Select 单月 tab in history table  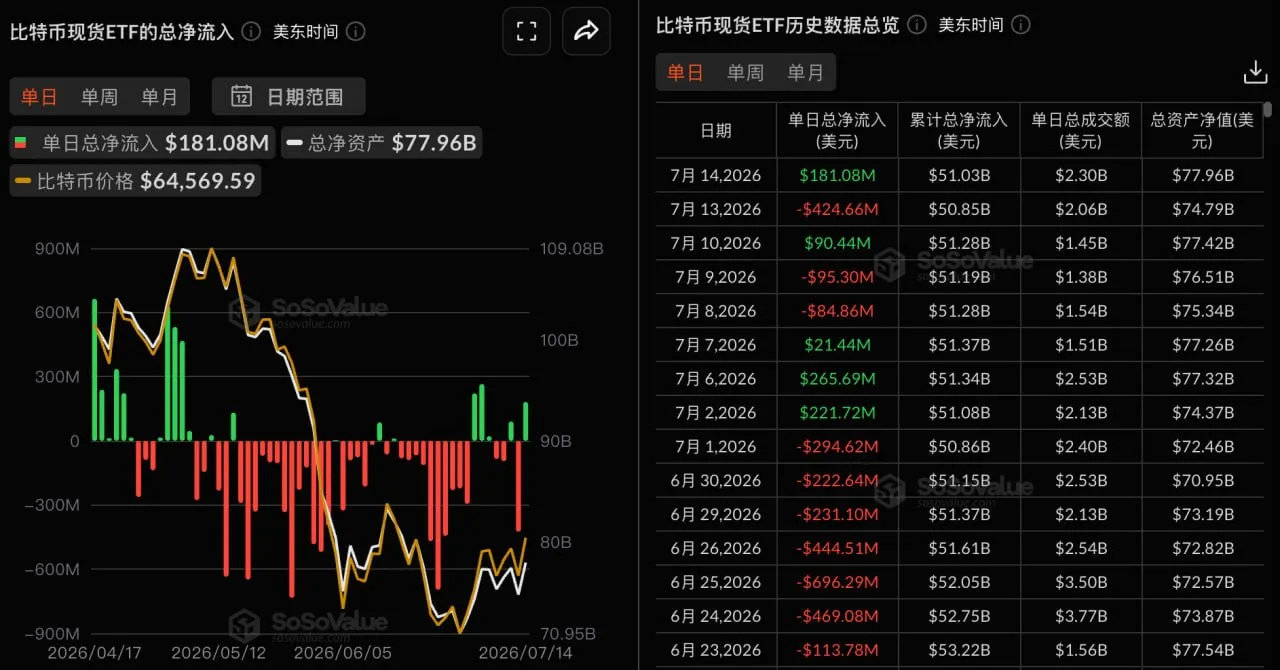pos(805,72)
